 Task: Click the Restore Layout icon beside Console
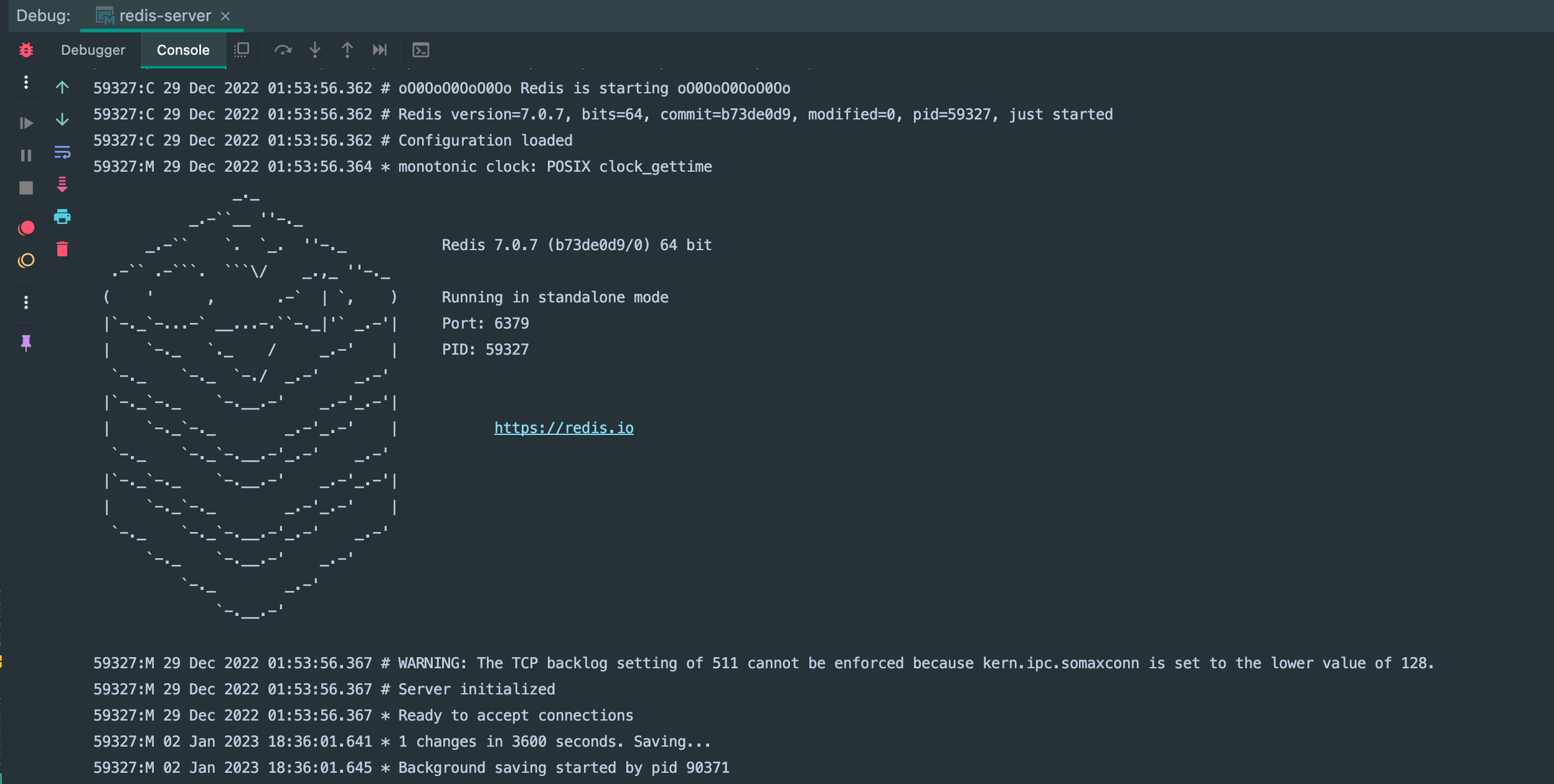[x=242, y=50]
